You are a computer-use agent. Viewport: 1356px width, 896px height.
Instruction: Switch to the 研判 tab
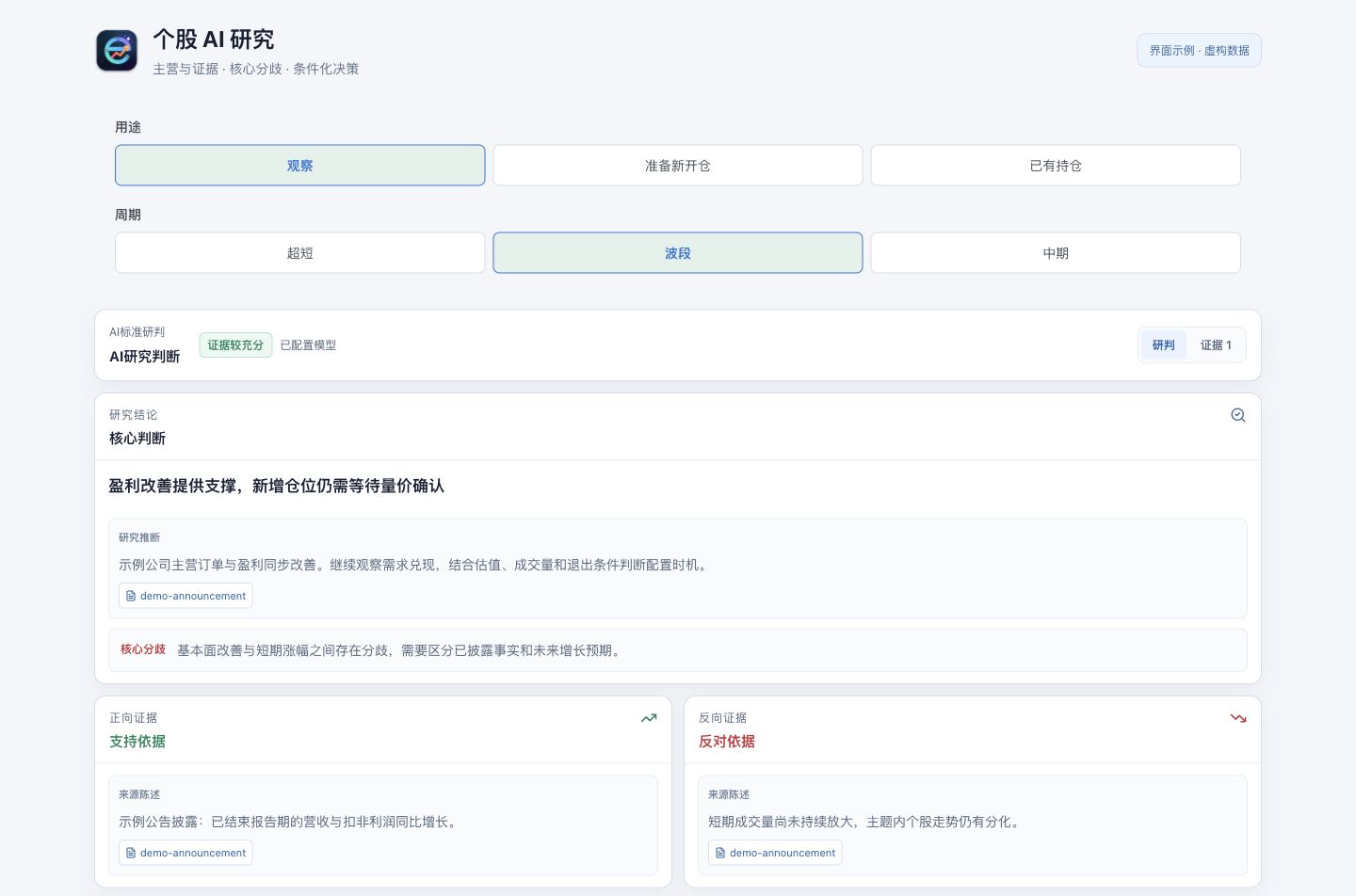tap(1164, 345)
